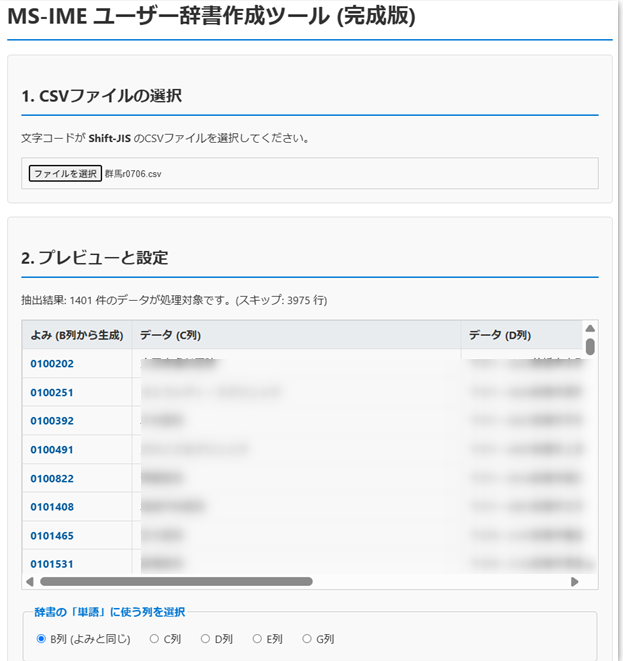Click the 0101531 reading cell
This screenshot has width=623, height=661.
coord(77,563)
